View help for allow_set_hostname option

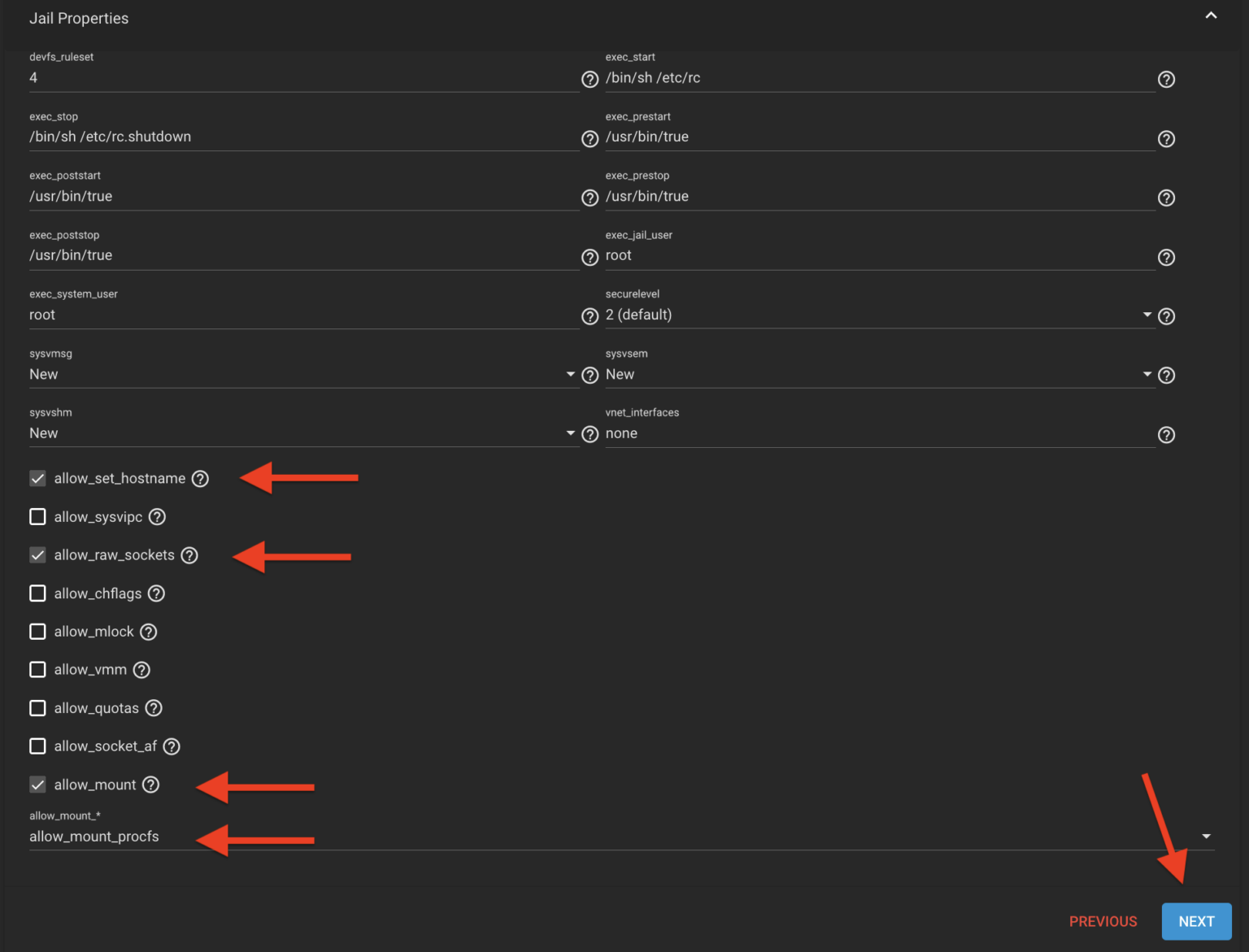[x=200, y=478]
